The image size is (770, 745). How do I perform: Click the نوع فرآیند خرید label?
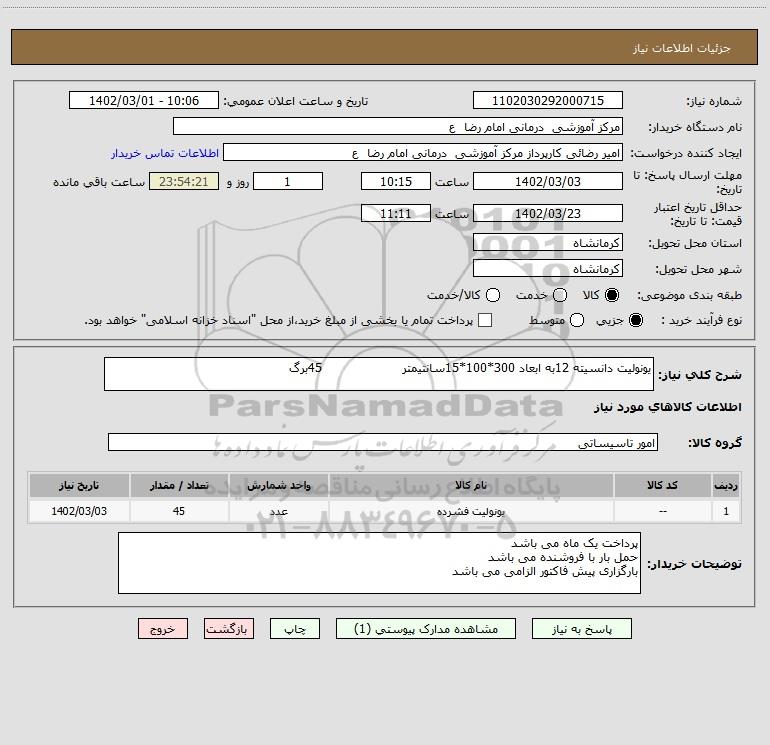702,320
